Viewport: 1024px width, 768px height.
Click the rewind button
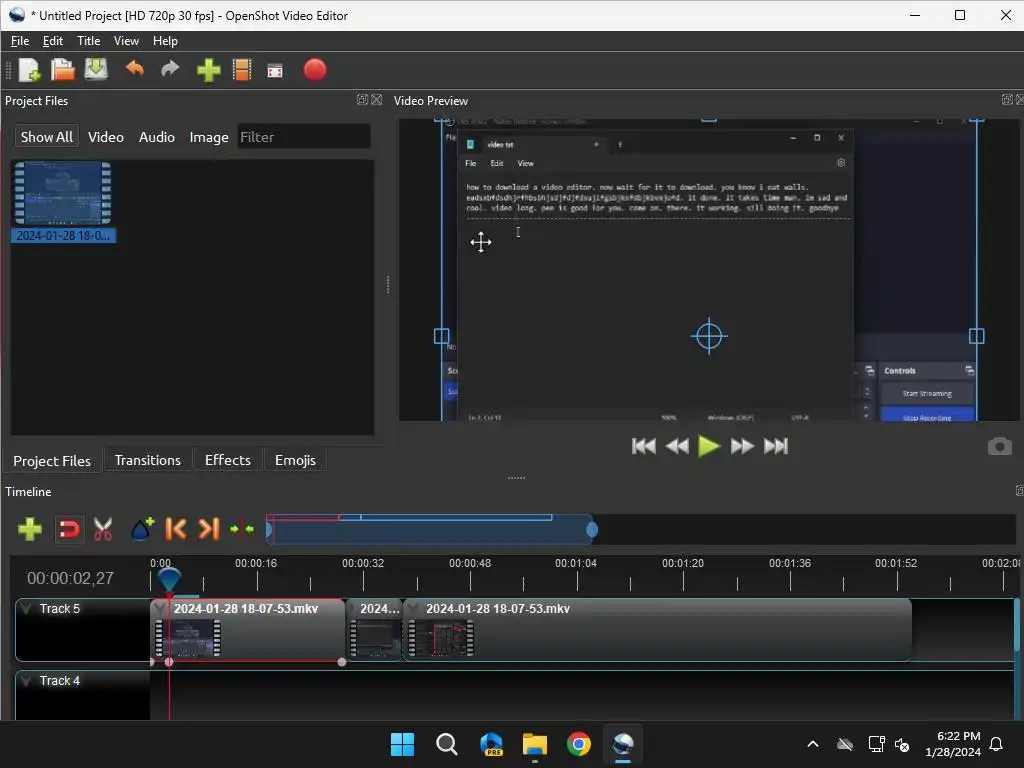pos(677,446)
